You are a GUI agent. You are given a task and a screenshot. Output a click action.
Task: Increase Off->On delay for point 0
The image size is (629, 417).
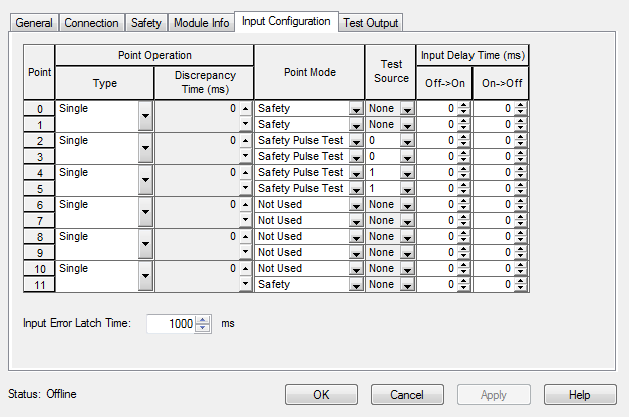[x=464, y=105]
